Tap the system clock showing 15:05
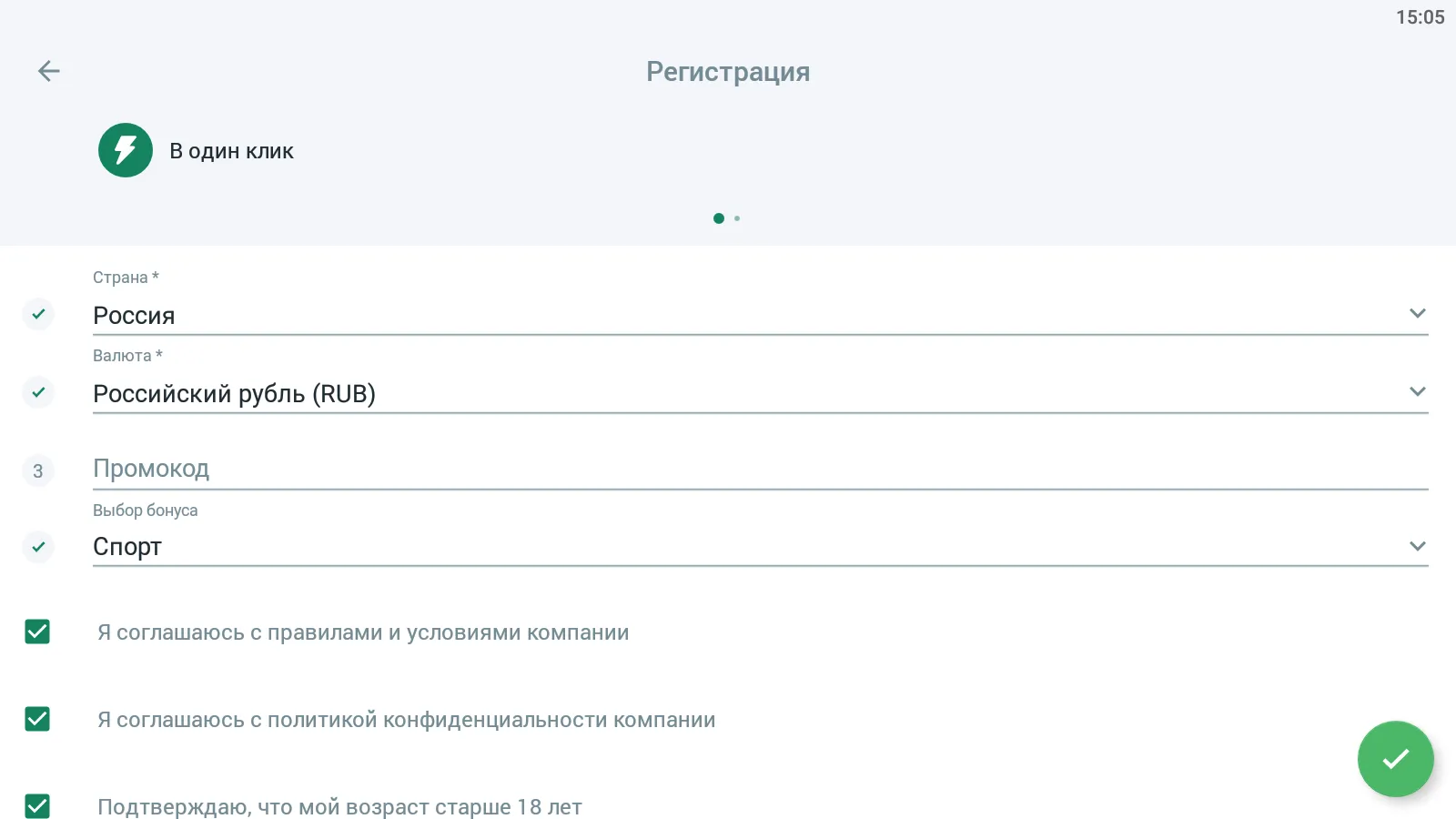Screen dimensions: 1456x819 (1420, 17)
